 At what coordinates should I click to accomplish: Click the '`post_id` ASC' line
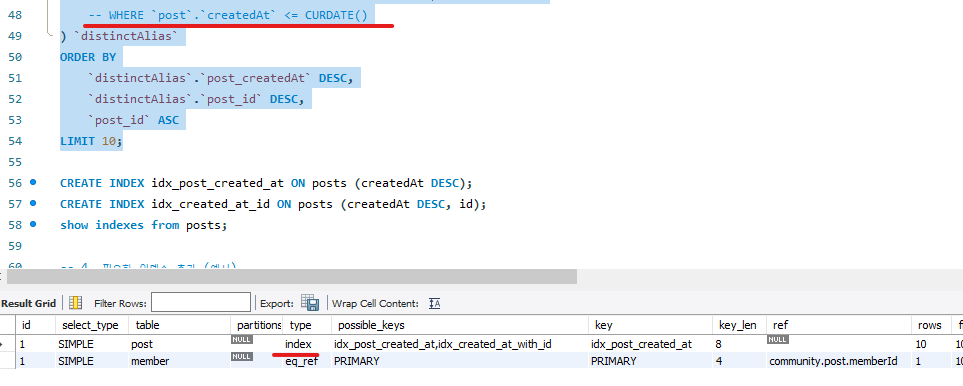tap(134, 120)
